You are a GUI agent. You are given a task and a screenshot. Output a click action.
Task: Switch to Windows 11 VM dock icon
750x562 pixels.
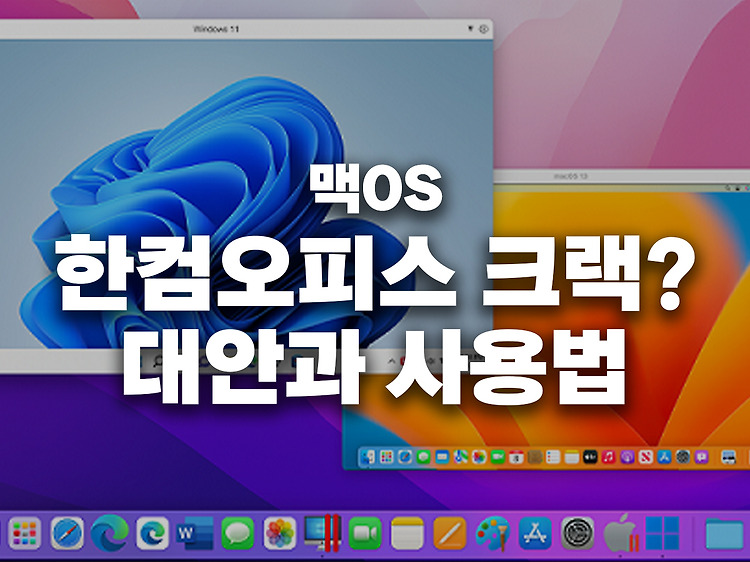[x=662, y=533]
